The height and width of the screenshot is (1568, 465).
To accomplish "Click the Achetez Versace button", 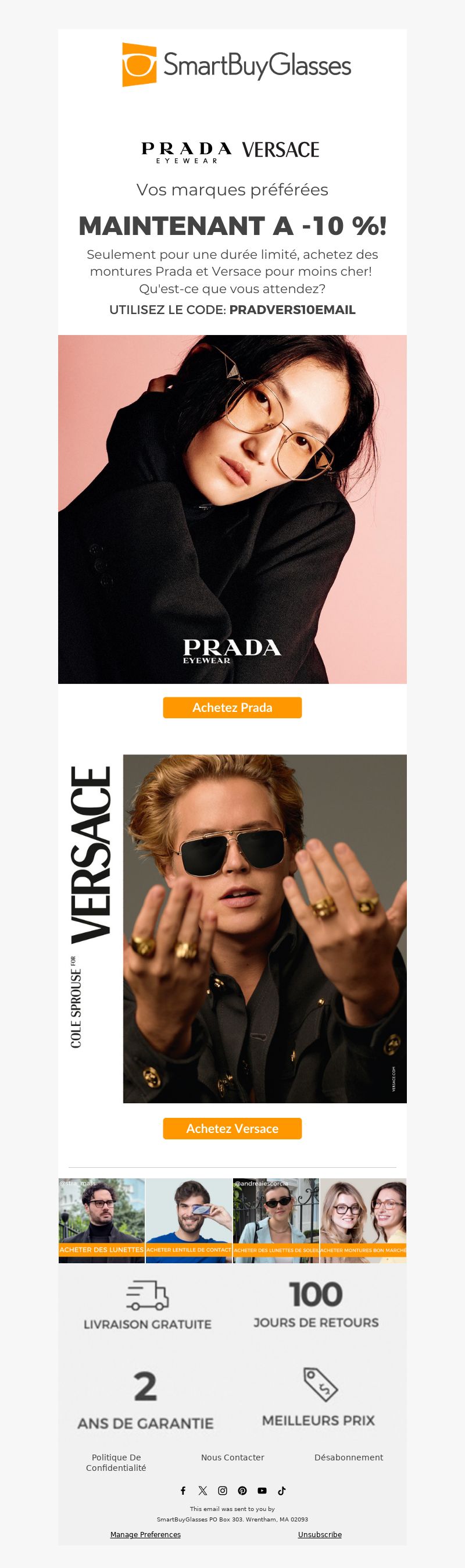I will tap(233, 1128).
